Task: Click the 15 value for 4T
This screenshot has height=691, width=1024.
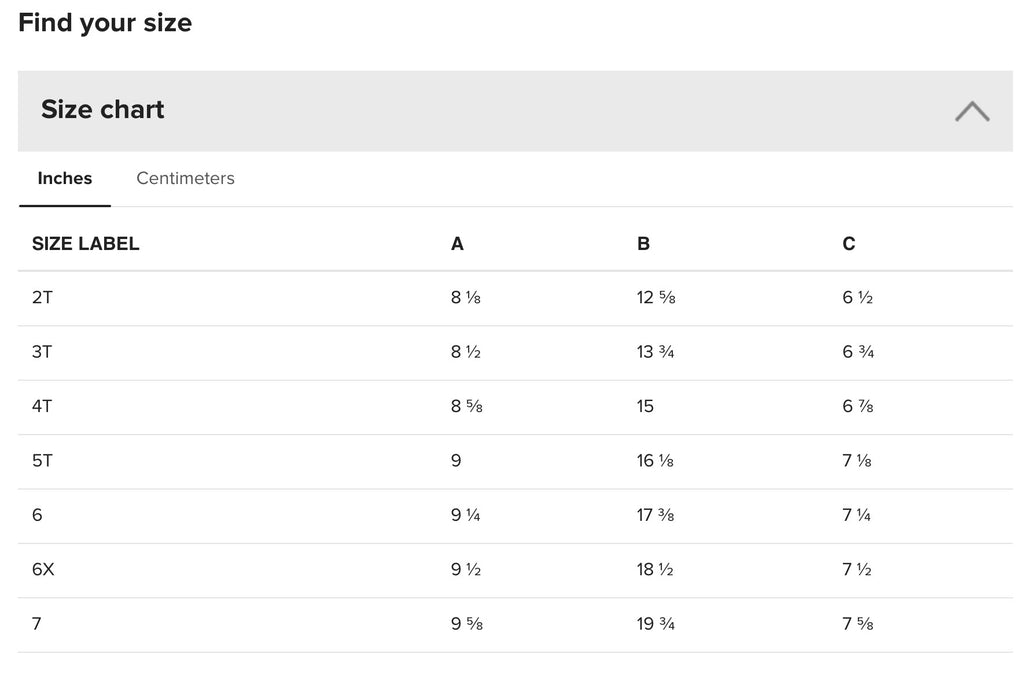Action: (x=645, y=406)
